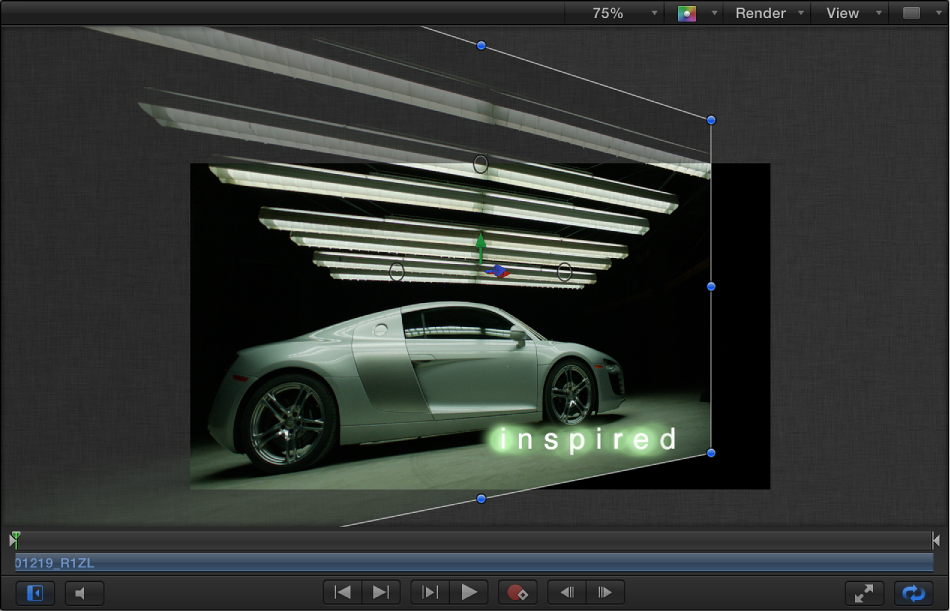Enter full-screen player mode
Image resolution: width=950 pixels, height=612 pixels.
[865, 593]
